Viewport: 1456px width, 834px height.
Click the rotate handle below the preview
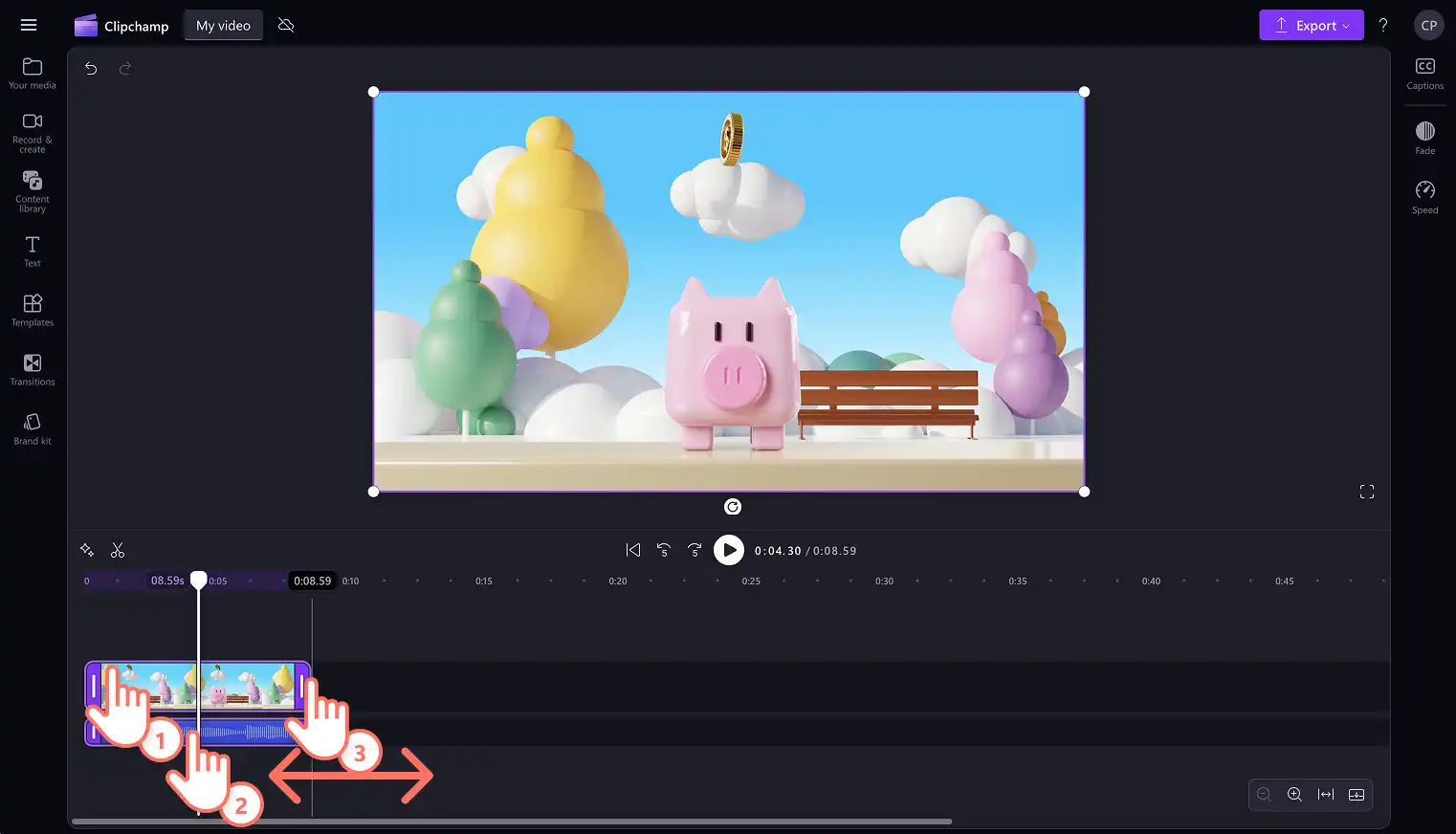[x=733, y=507]
